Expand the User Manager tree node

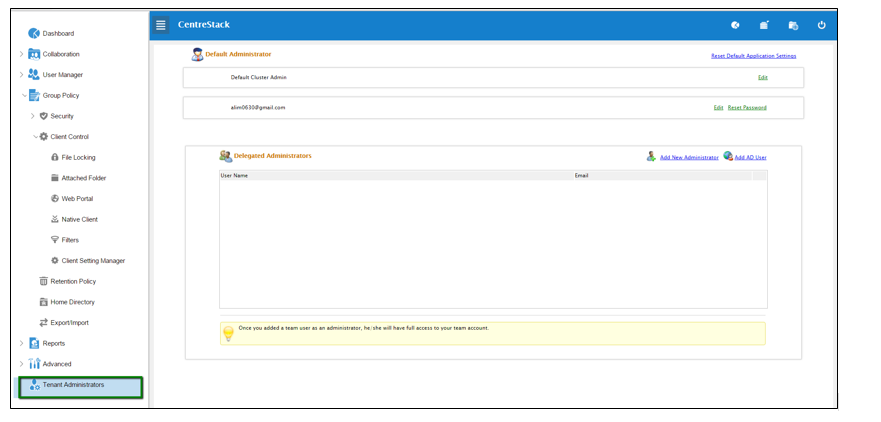pos(21,75)
